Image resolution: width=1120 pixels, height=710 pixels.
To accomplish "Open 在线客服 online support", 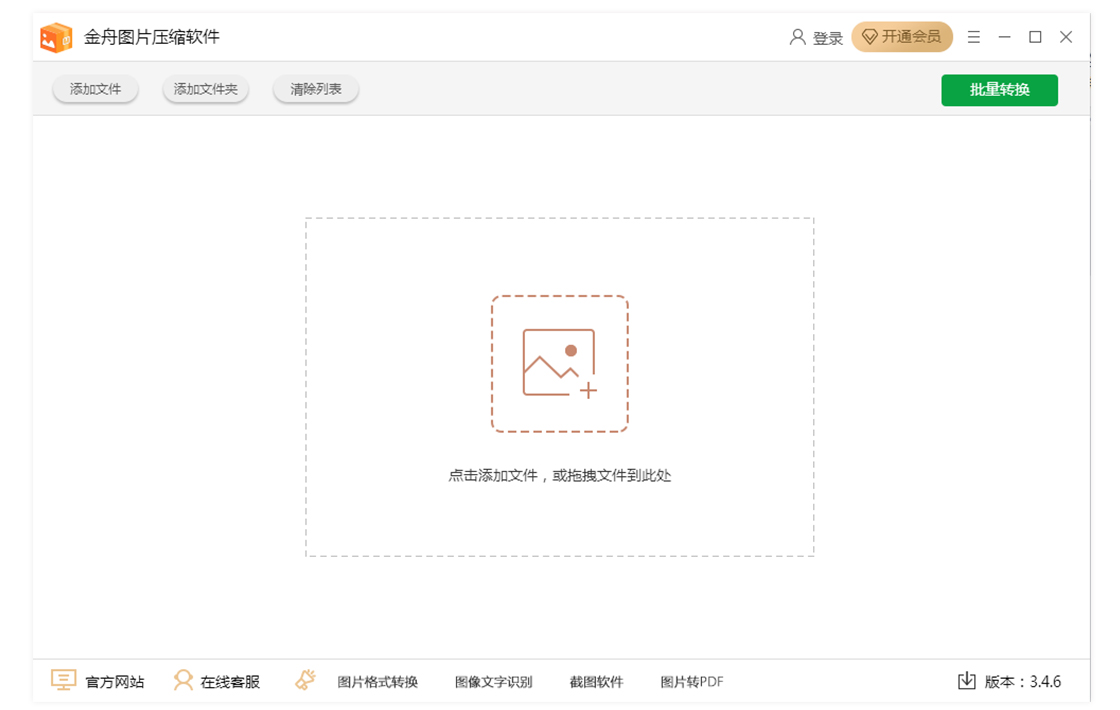I will click(230, 682).
